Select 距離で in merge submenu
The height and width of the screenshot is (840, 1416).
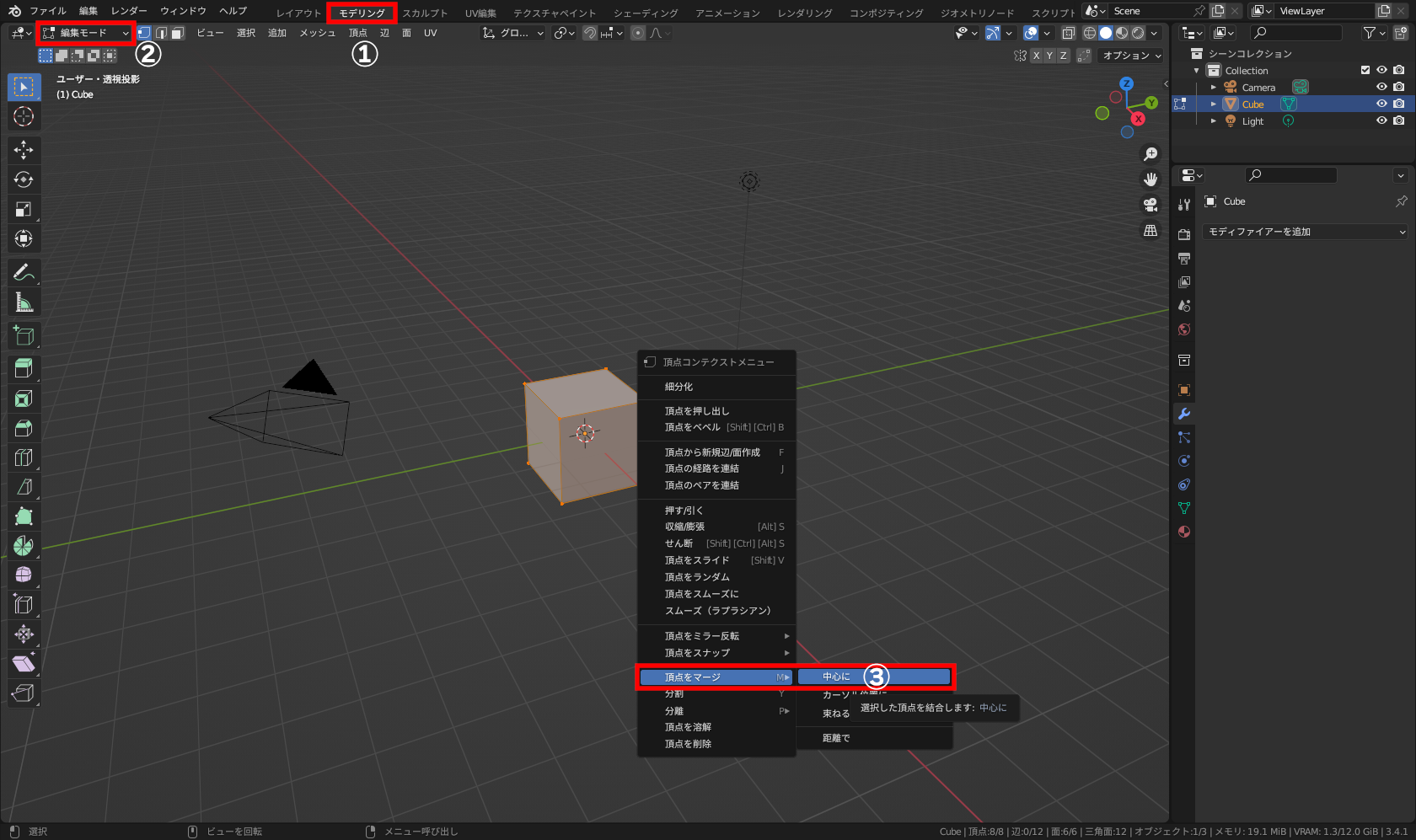pos(874,738)
